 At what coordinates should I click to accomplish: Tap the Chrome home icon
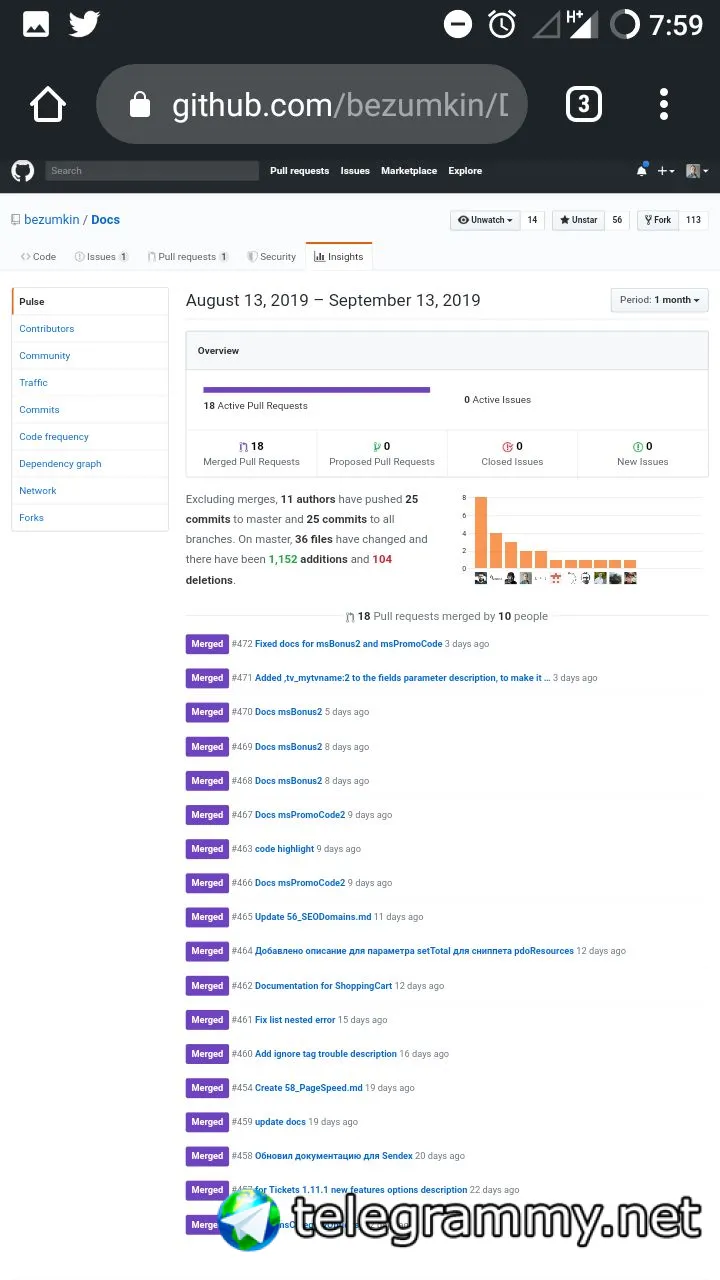click(x=47, y=104)
